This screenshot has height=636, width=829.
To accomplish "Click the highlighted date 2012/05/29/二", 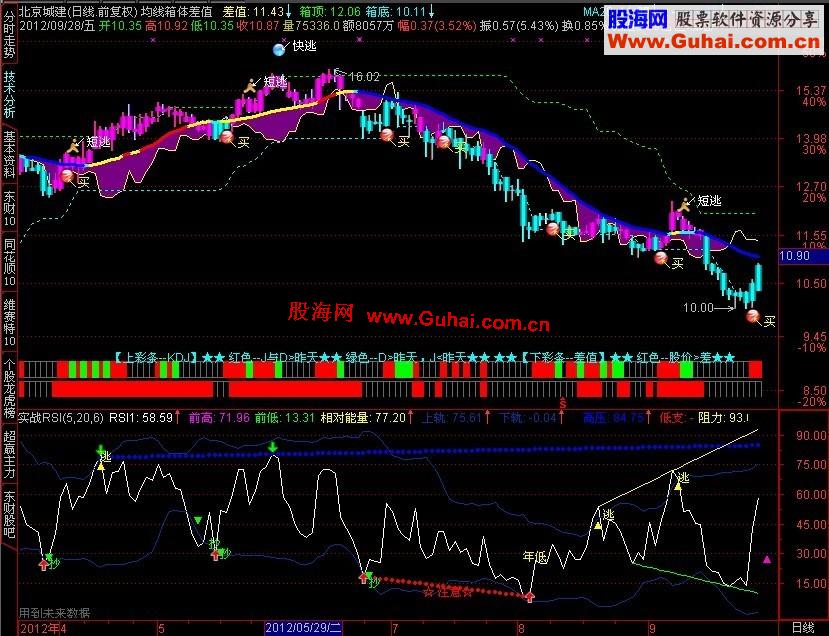I will pyautogui.click(x=303, y=628).
